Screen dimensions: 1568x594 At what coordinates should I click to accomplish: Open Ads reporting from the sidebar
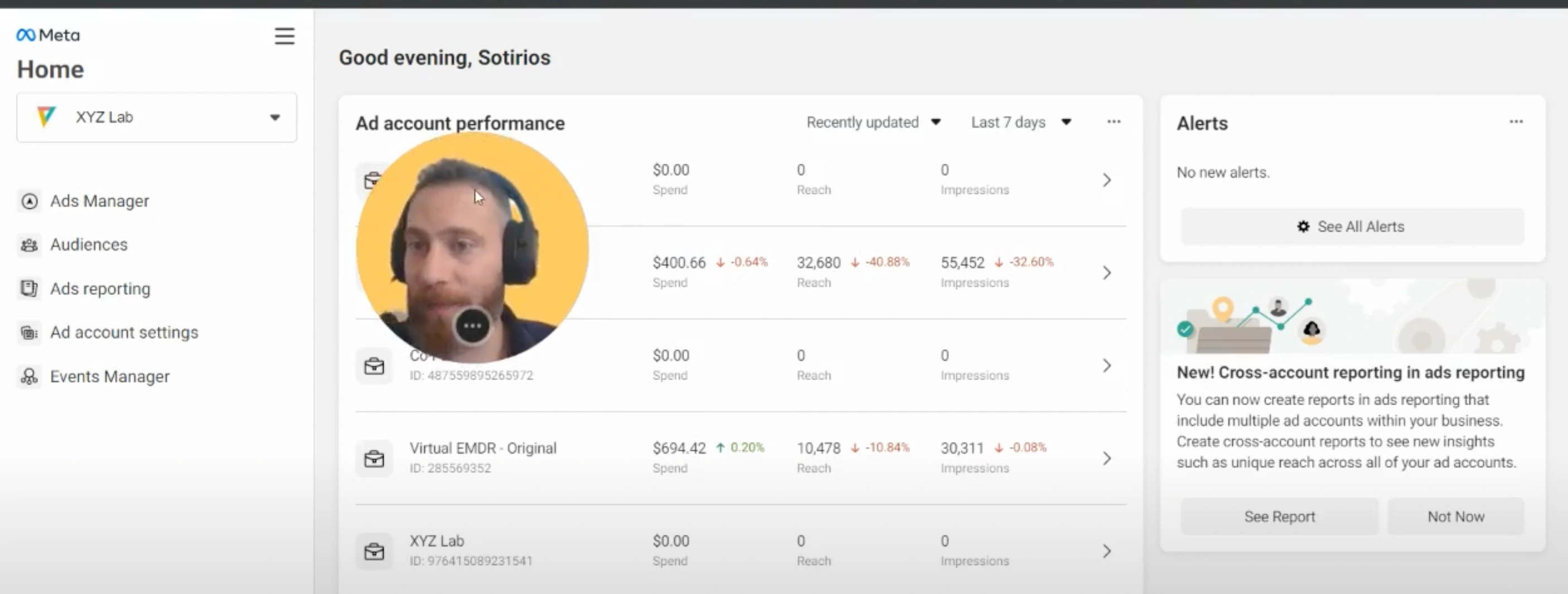[x=100, y=289]
